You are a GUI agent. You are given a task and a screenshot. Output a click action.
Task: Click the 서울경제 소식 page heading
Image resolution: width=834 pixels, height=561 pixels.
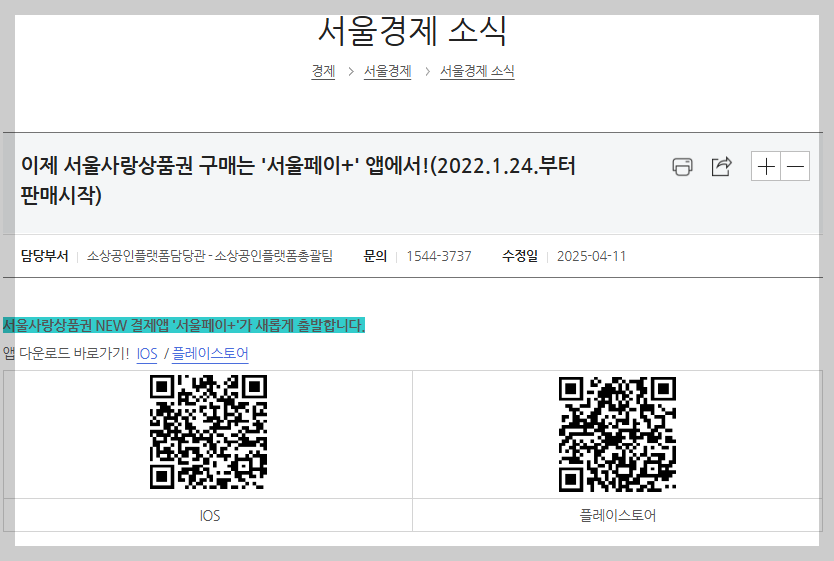click(412, 31)
